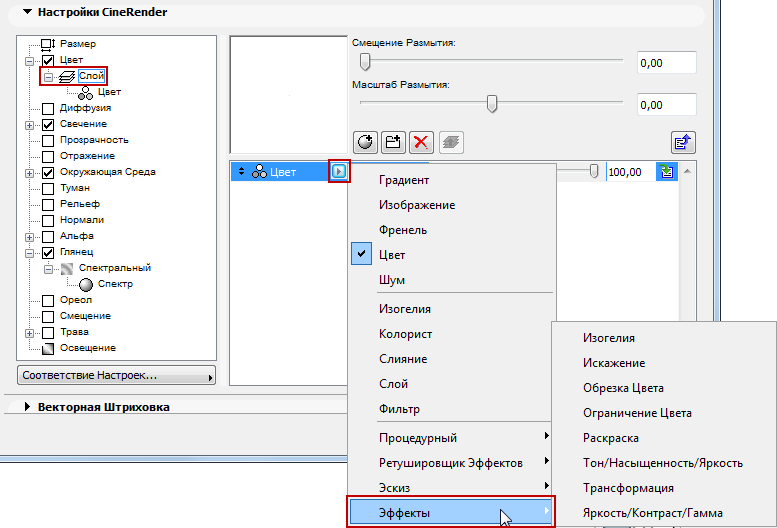Screen dimensions: 777x528
Task: Collapse the Спектральный tree node
Action: 49,269
